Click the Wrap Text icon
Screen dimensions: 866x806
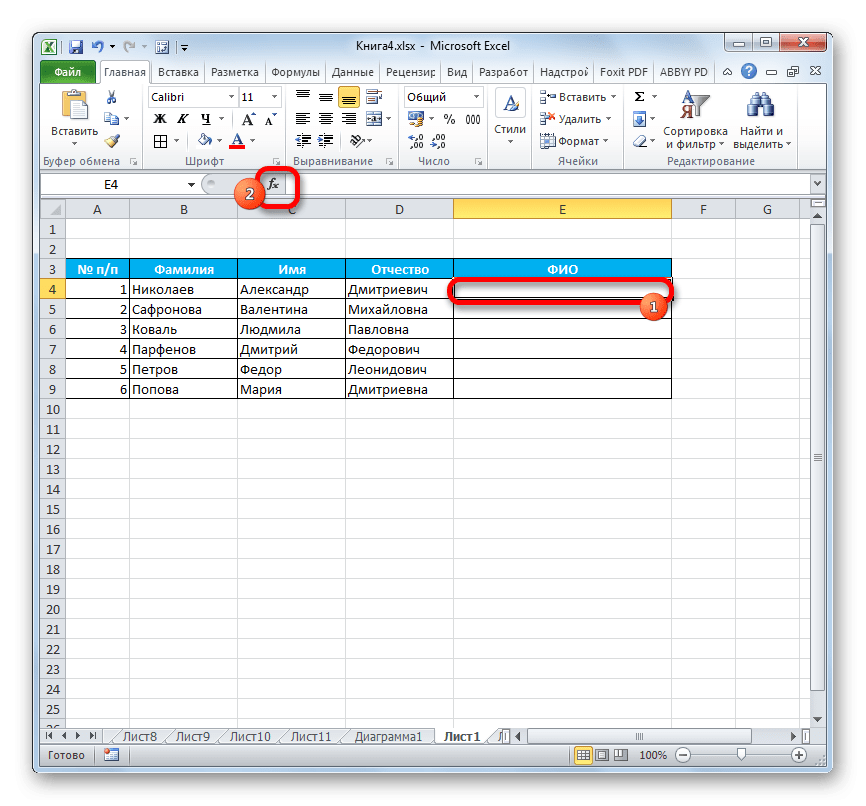click(374, 97)
